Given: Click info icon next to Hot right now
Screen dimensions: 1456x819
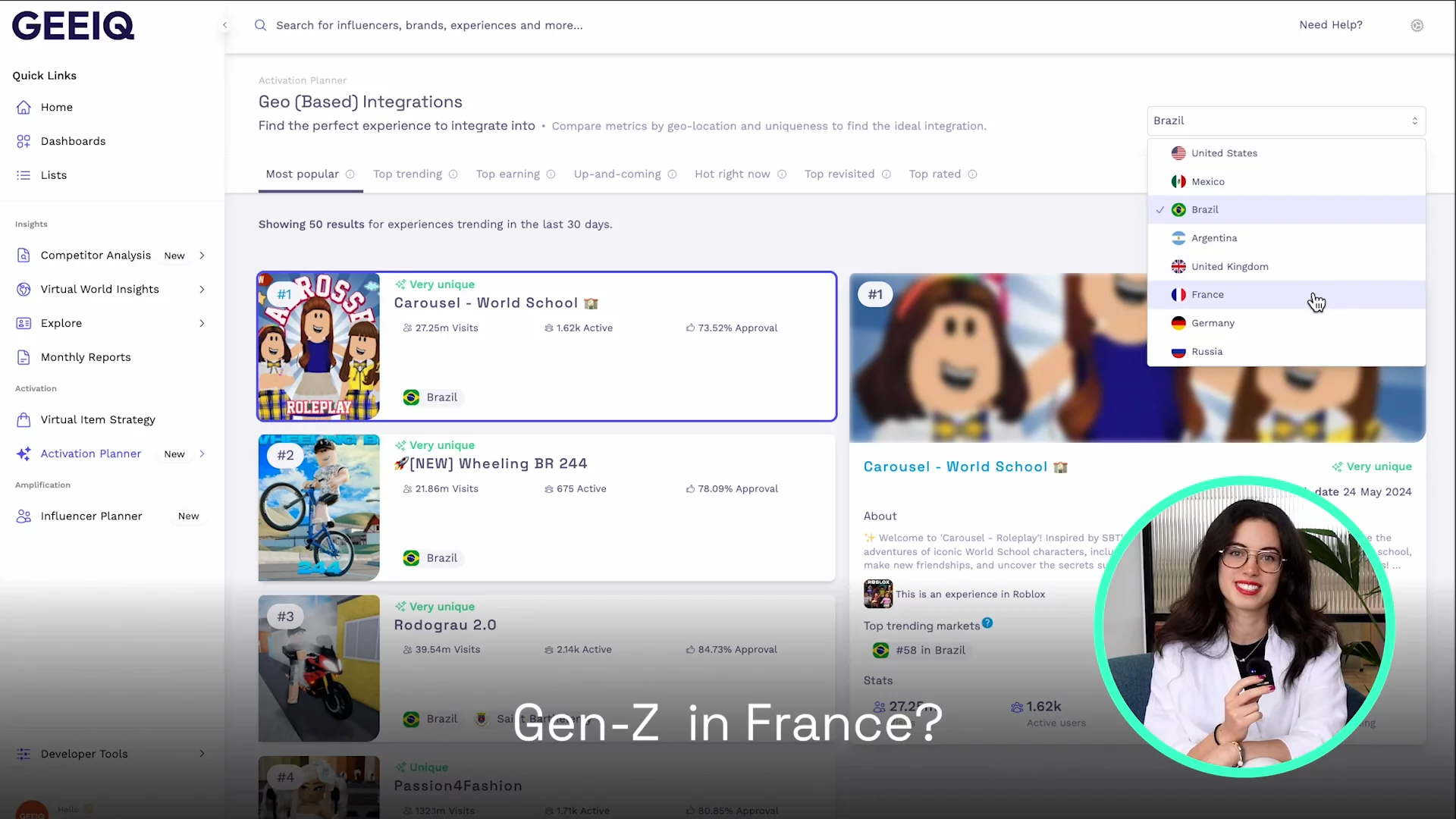Looking at the screenshot, I should point(782,174).
